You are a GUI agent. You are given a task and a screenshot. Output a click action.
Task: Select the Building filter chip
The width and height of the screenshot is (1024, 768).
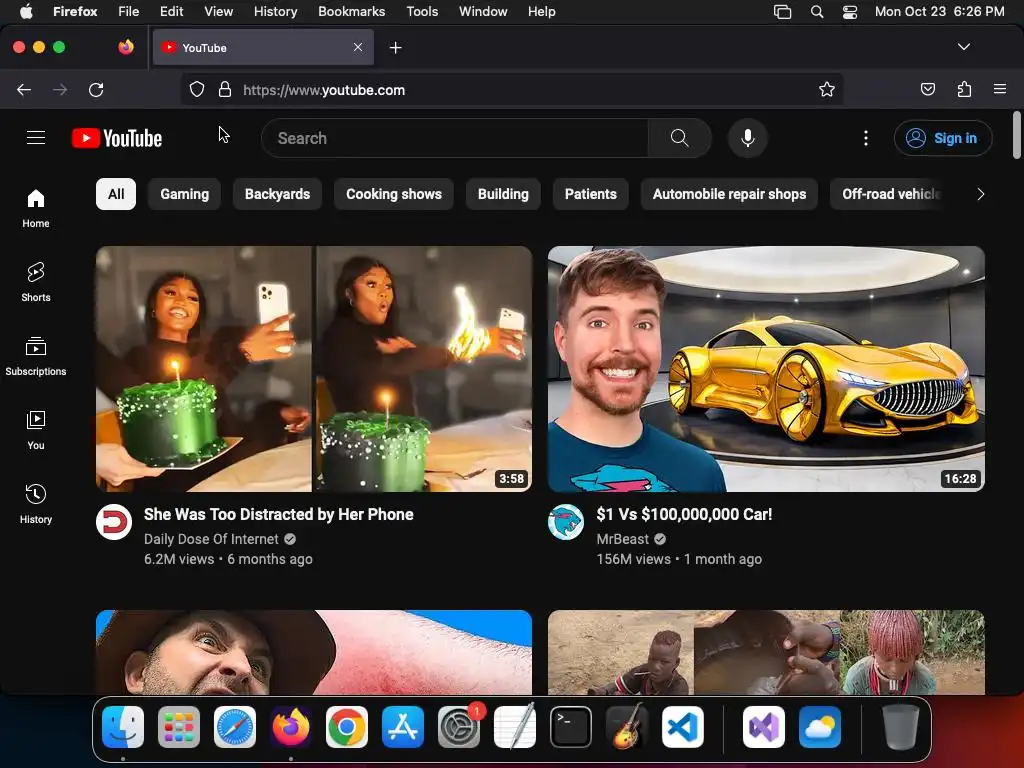(503, 194)
